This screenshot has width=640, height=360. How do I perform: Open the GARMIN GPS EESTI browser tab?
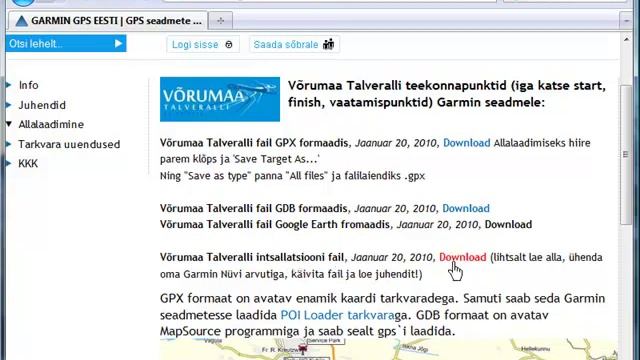108,20
